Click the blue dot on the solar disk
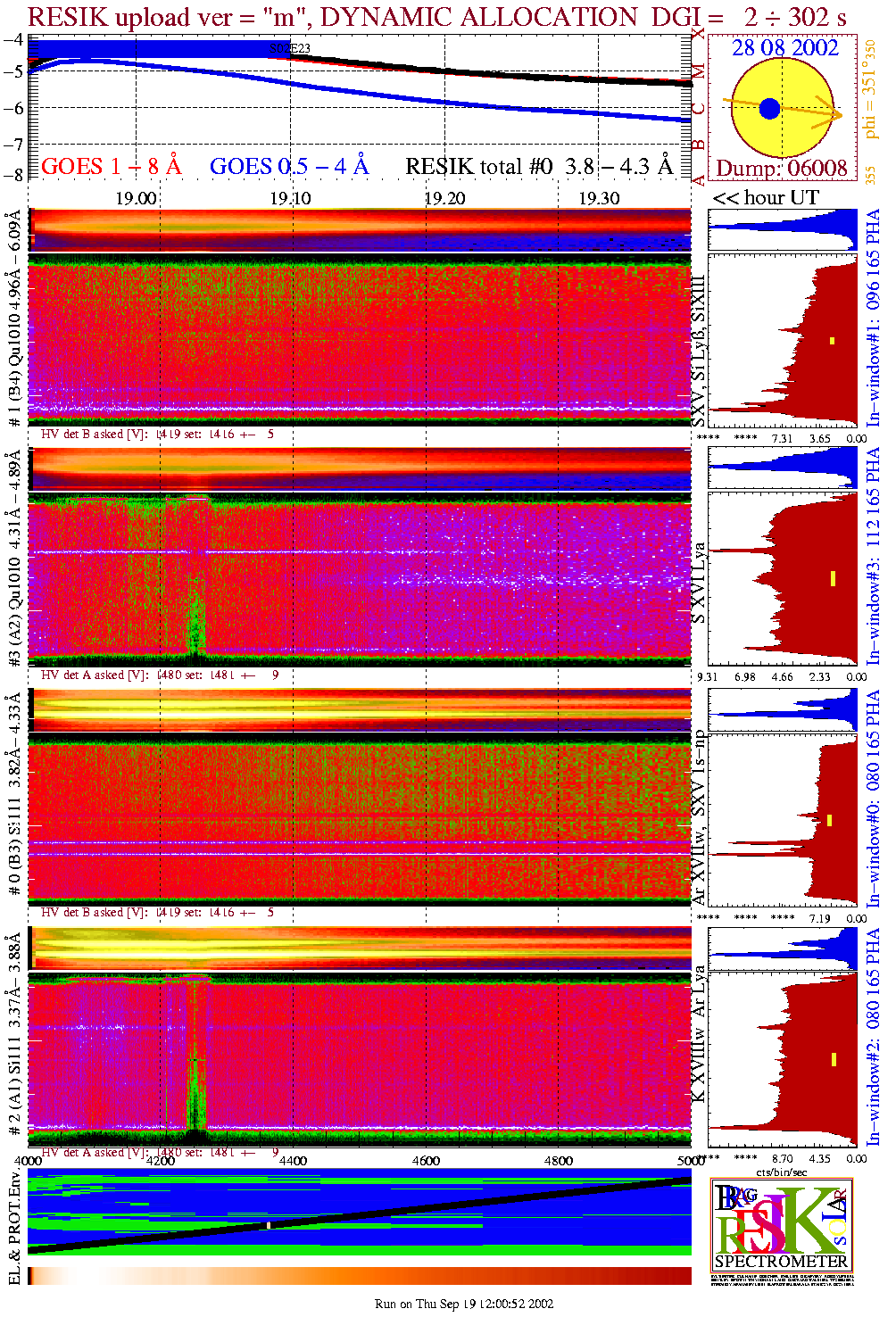The width and height of the screenshot is (896, 1317). 769,109
